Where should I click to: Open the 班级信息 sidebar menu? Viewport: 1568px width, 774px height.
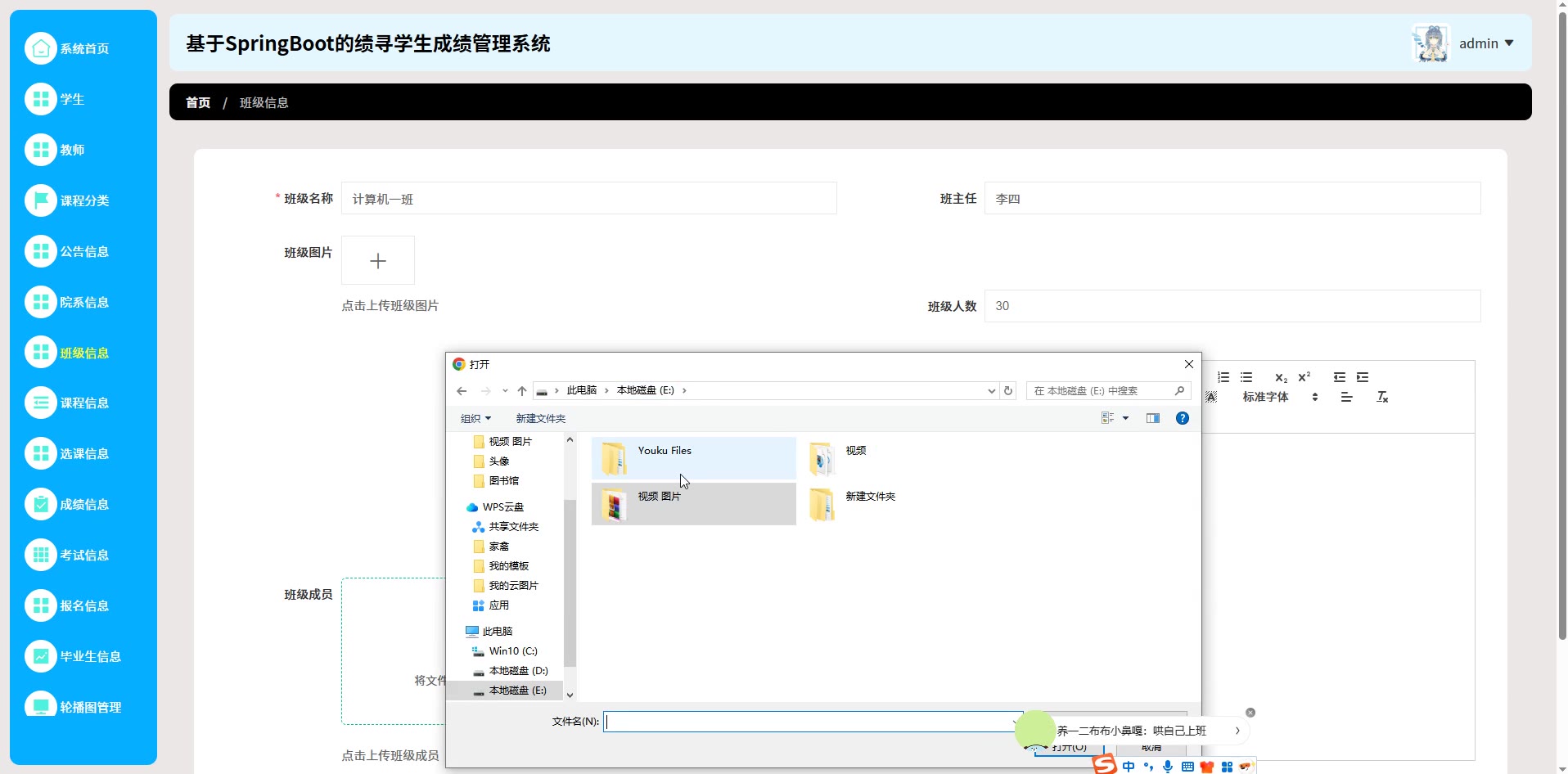[83, 353]
